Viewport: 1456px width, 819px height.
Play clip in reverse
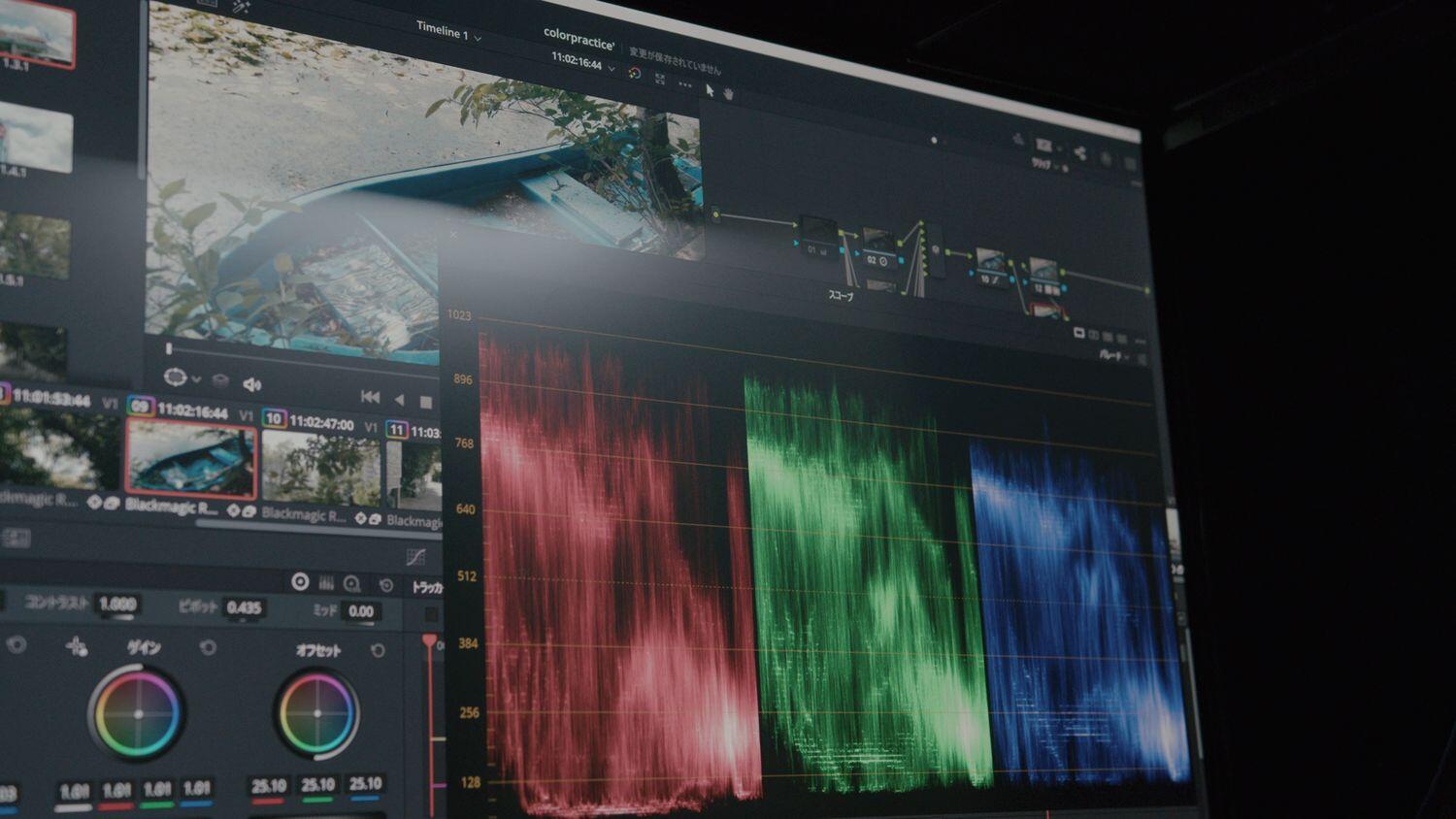click(399, 399)
